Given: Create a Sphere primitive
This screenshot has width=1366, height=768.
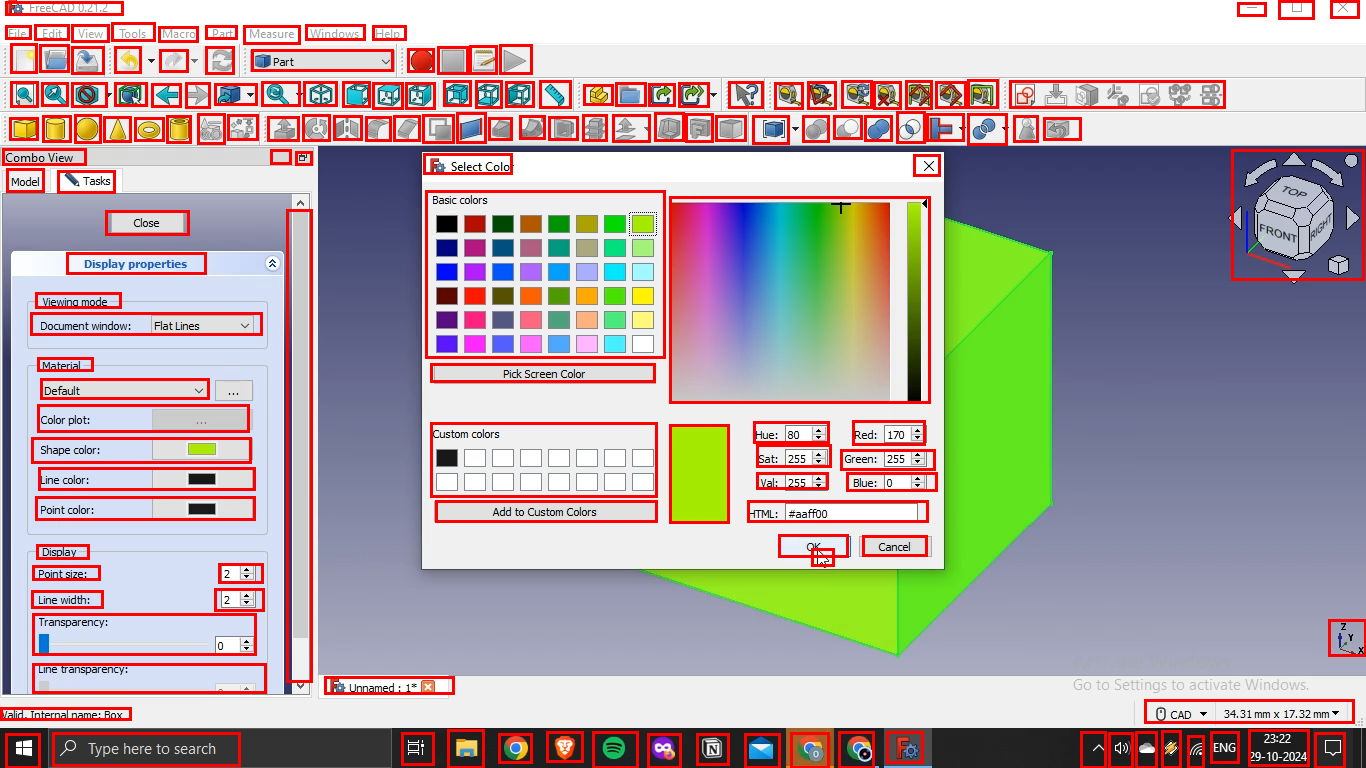Looking at the screenshot, I should [88, 128].
